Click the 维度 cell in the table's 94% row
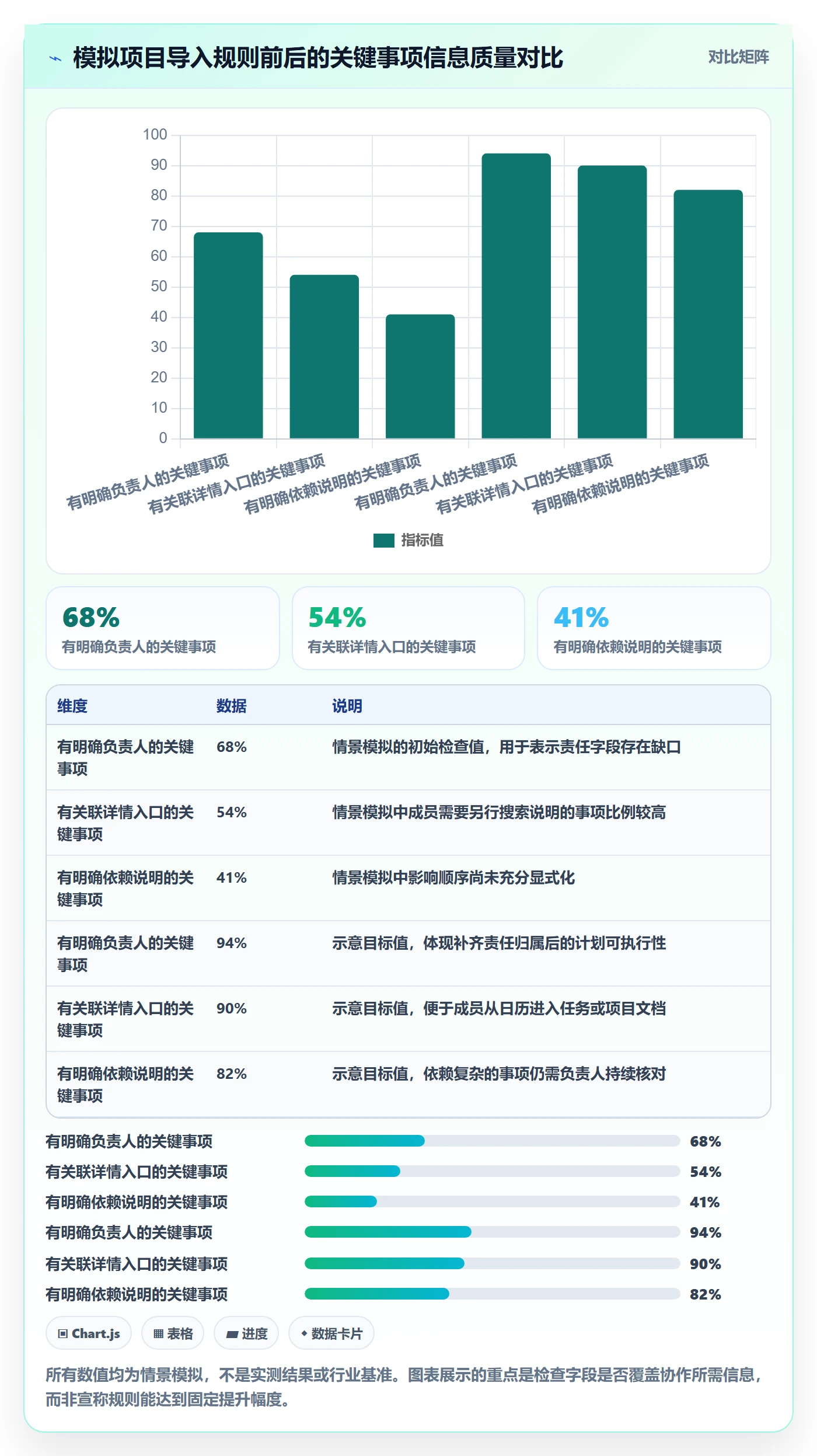Screen dimensions: 817x1456 click(125, 953)
